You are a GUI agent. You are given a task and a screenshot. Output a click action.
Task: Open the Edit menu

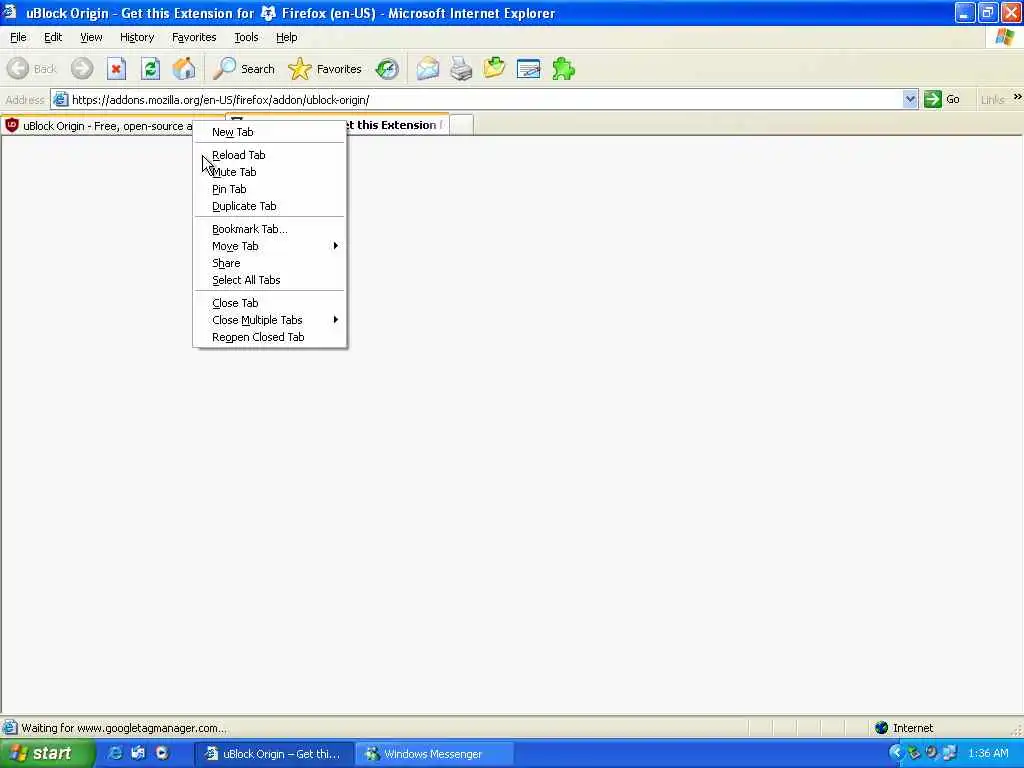(53, 37)
